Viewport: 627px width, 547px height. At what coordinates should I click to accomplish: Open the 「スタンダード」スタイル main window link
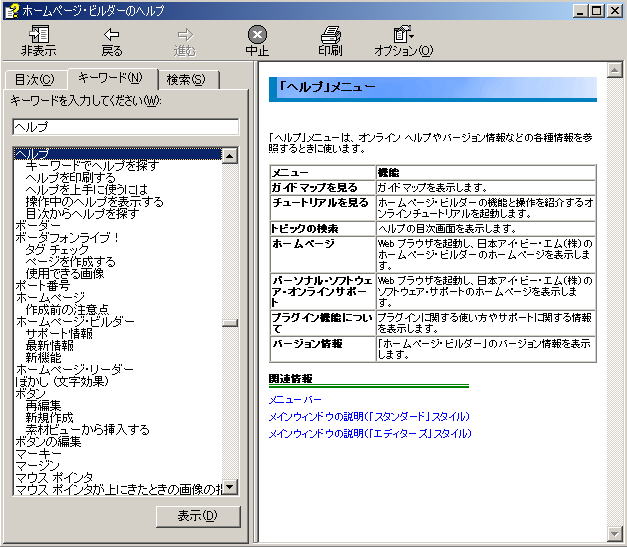point(369,417)
